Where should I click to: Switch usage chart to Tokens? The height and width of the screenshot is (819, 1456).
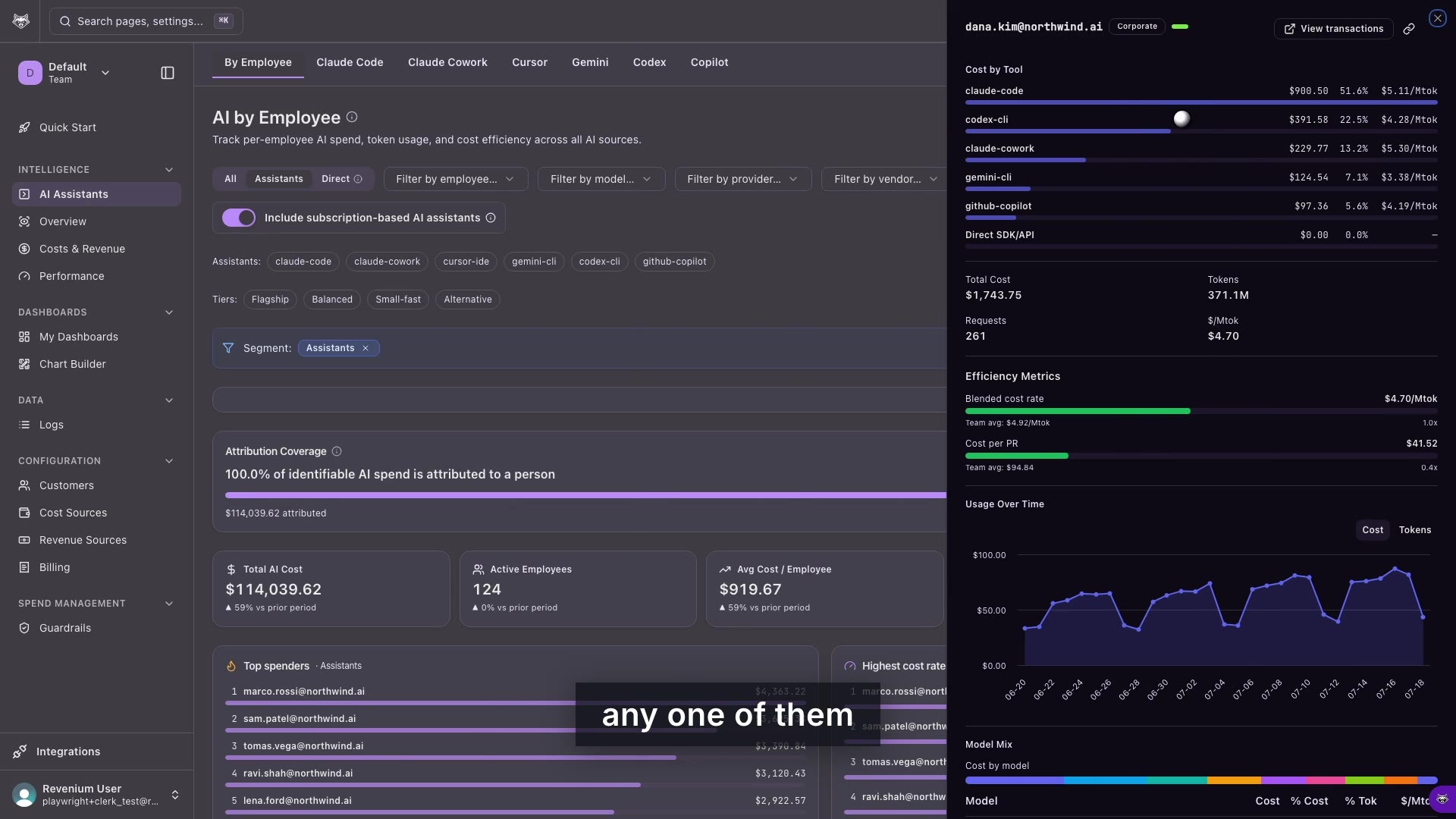(x=1415, y=530)
